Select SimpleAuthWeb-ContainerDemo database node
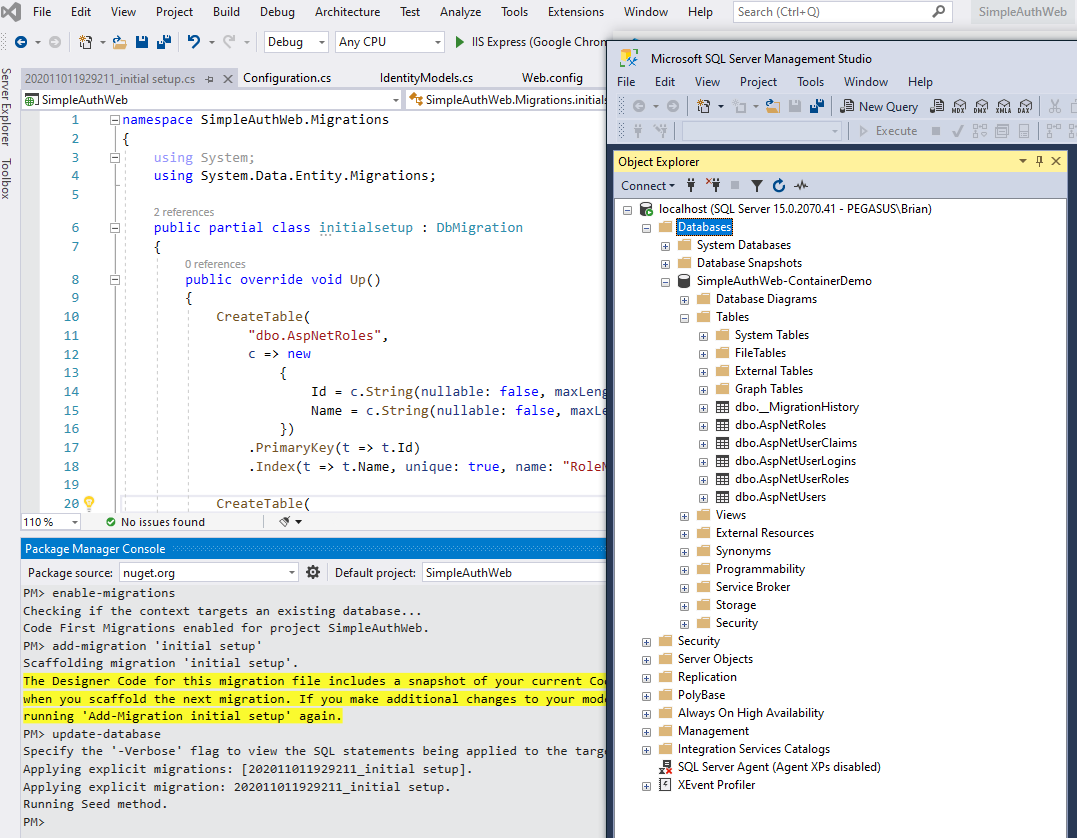1077x838 pixels. pos(784,281)
